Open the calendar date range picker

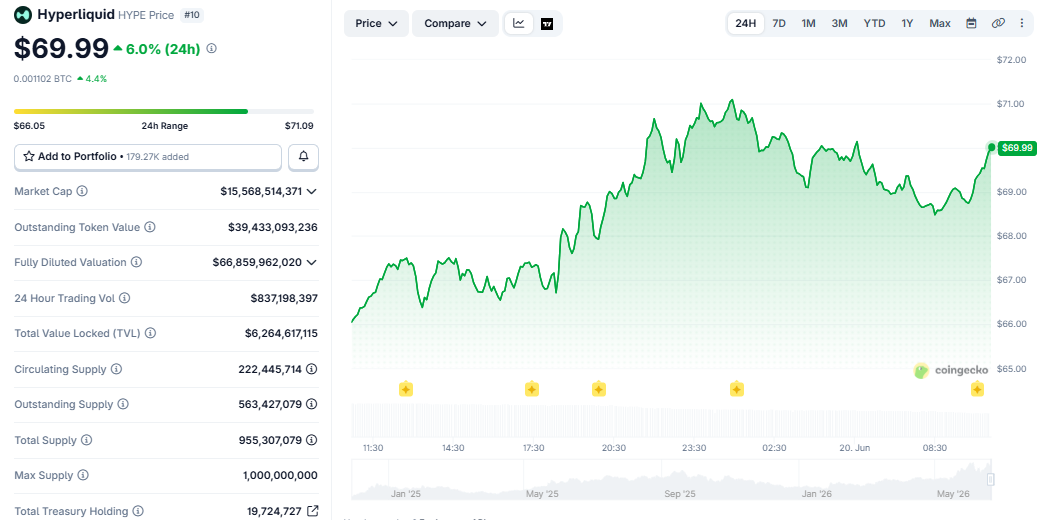tap(971, 23)
